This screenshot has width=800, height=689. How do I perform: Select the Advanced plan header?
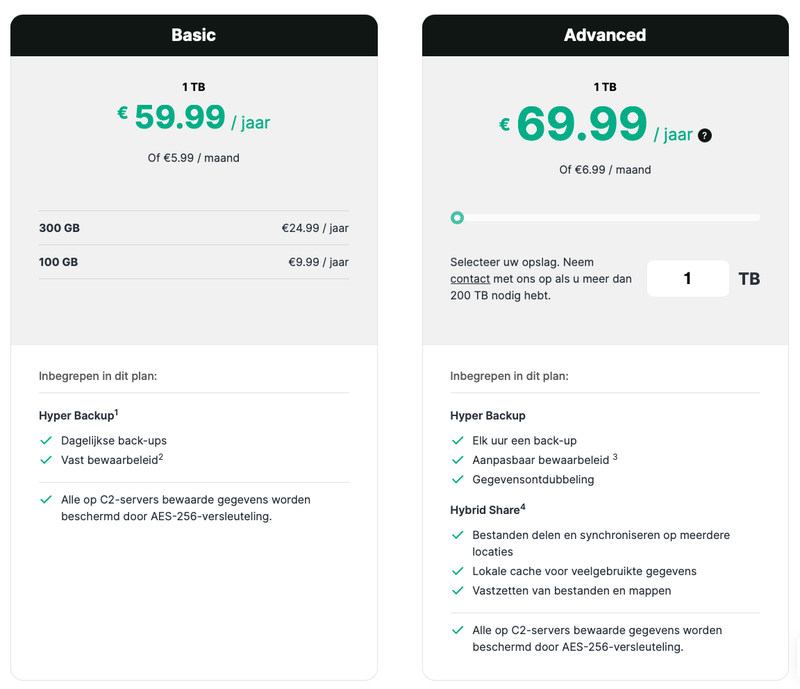click(x=605, y=35)
